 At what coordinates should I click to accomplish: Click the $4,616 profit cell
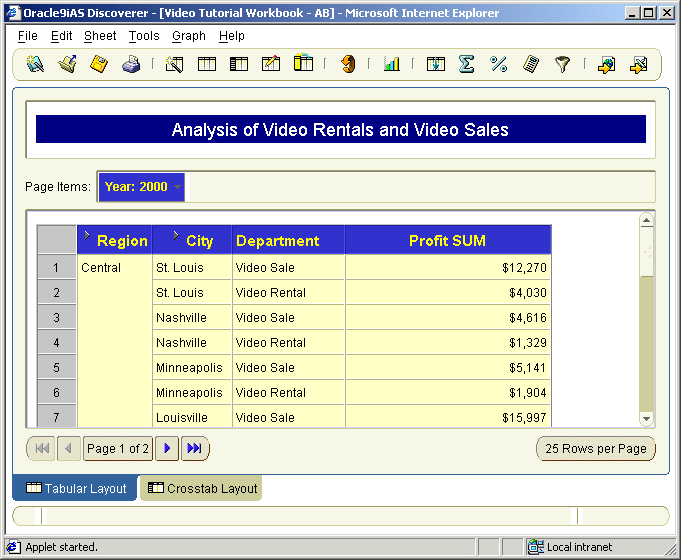448,318
